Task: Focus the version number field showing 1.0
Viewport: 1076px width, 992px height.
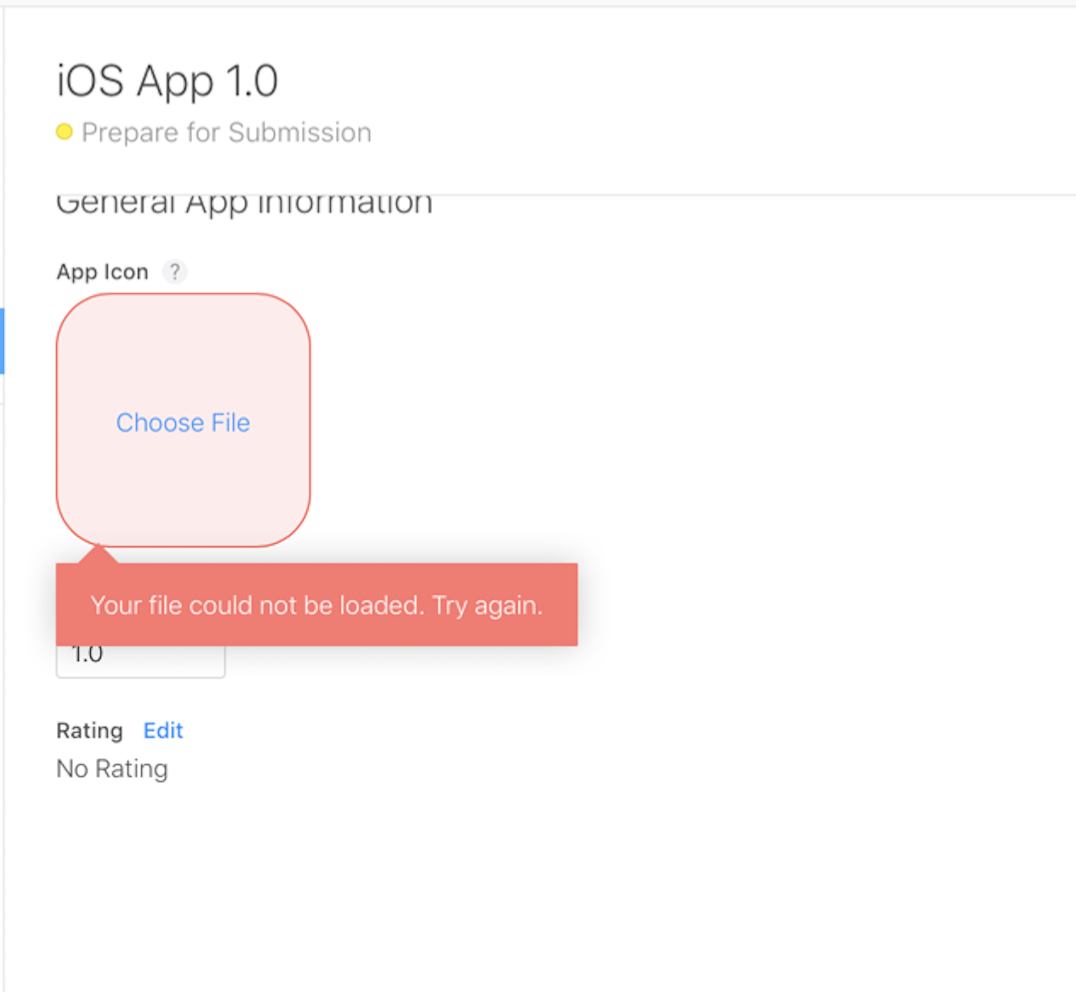Action: tap(140, 653)
